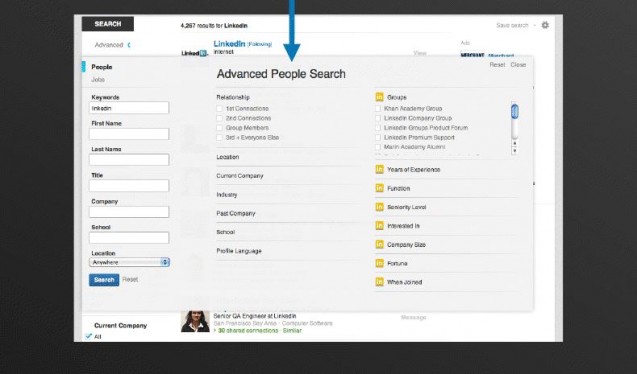Click the Similar link in the result

pyautogui.click(x=292, y=331)
